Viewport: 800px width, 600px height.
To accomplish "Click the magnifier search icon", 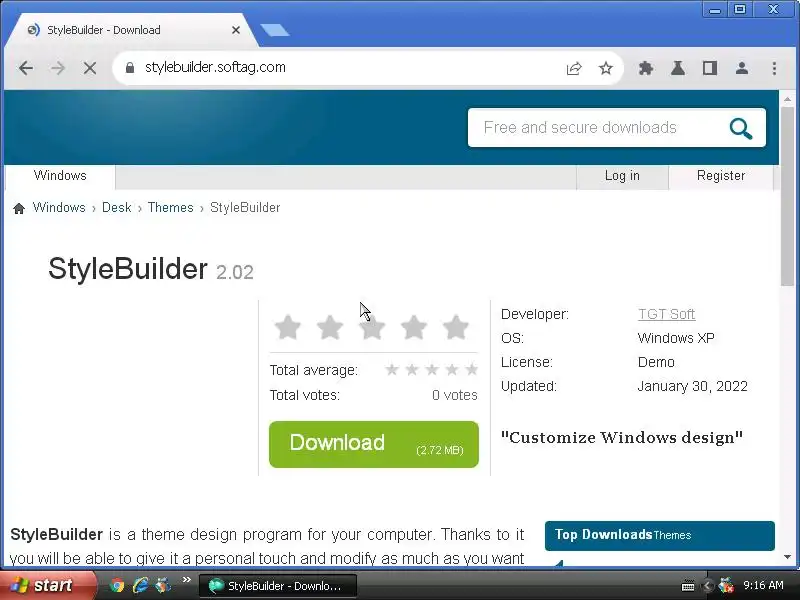I will pyautogui.click(x=741, y=129).
